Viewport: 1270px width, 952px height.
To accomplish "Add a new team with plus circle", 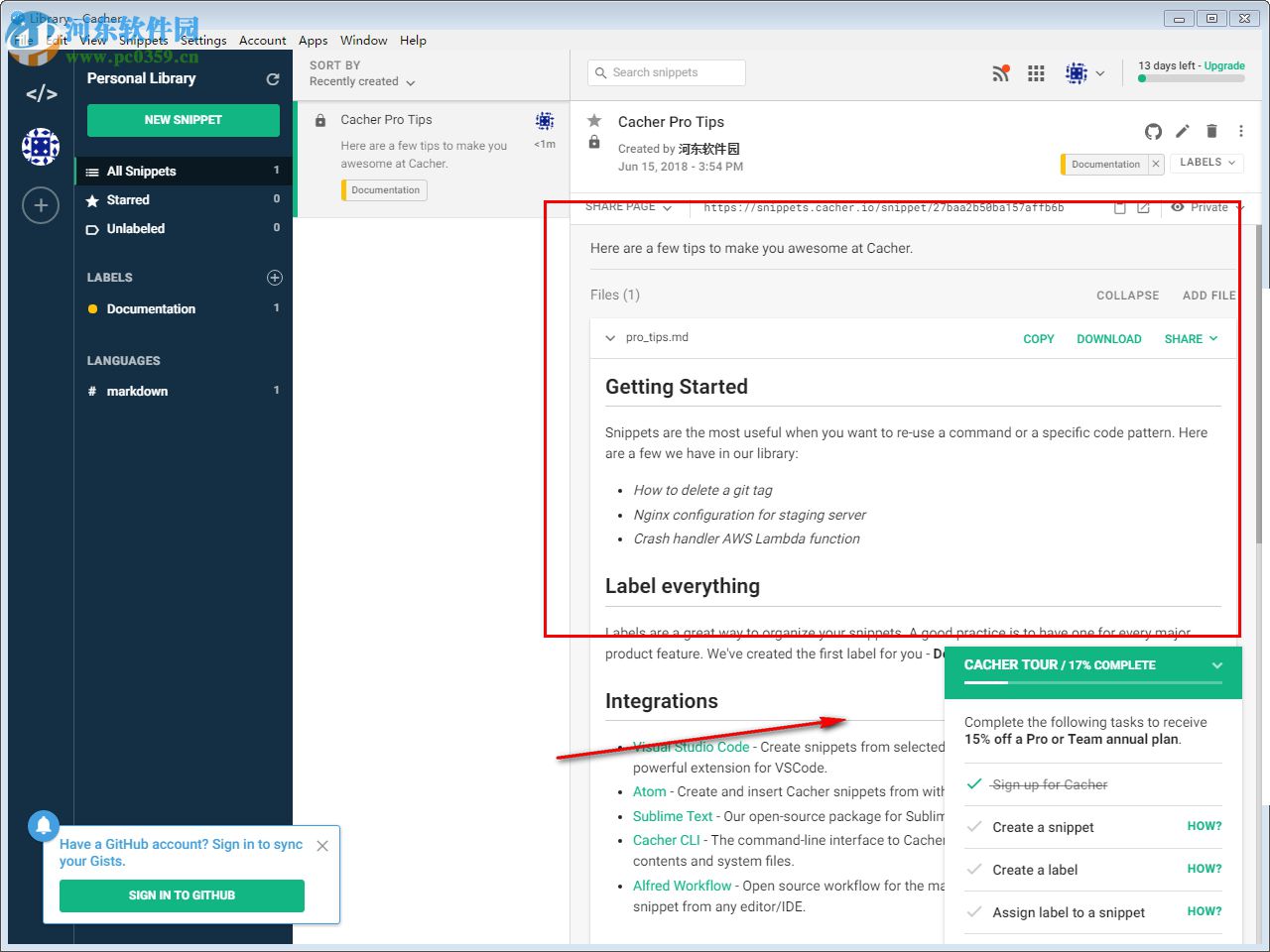I will pos(41,205).
